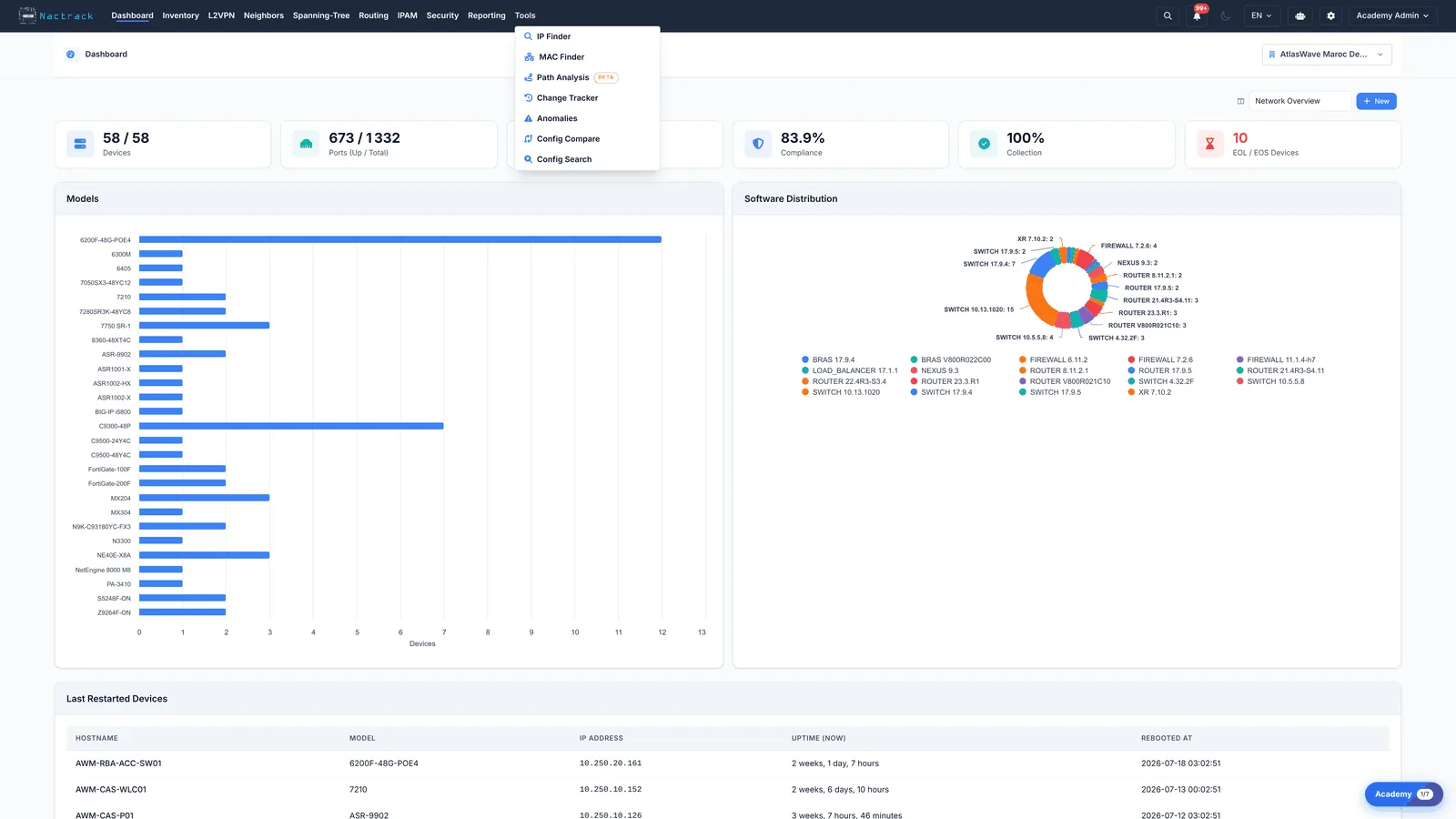Viewport: 1456px width, 819px height.
Task: Click IP address 10.250.10.152
Action: pos(611,790)
